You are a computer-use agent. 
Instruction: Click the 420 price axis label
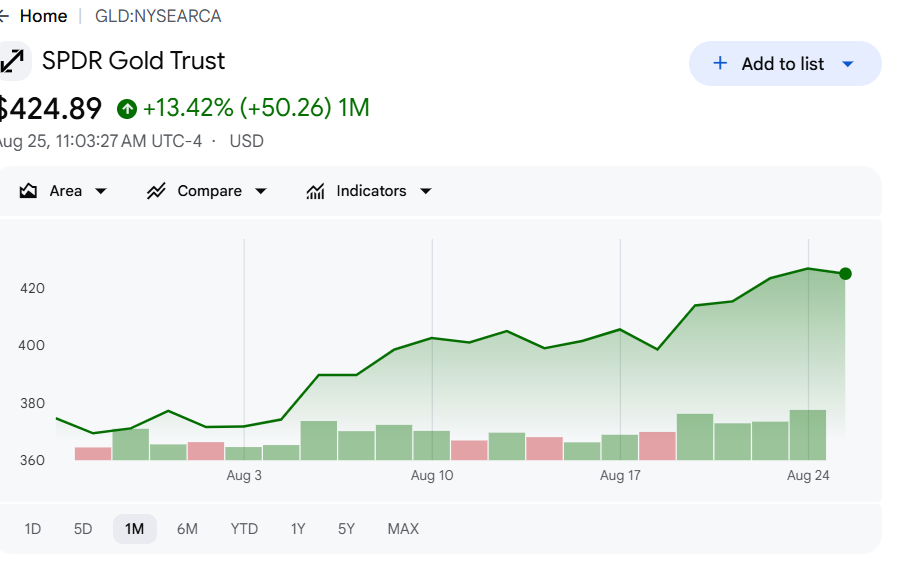coord(32,288)
